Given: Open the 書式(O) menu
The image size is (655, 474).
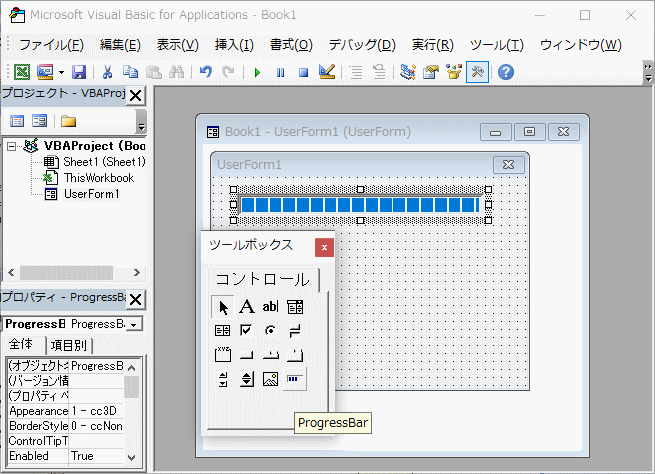Looking at the screenshot, I should tap(291, 45).
